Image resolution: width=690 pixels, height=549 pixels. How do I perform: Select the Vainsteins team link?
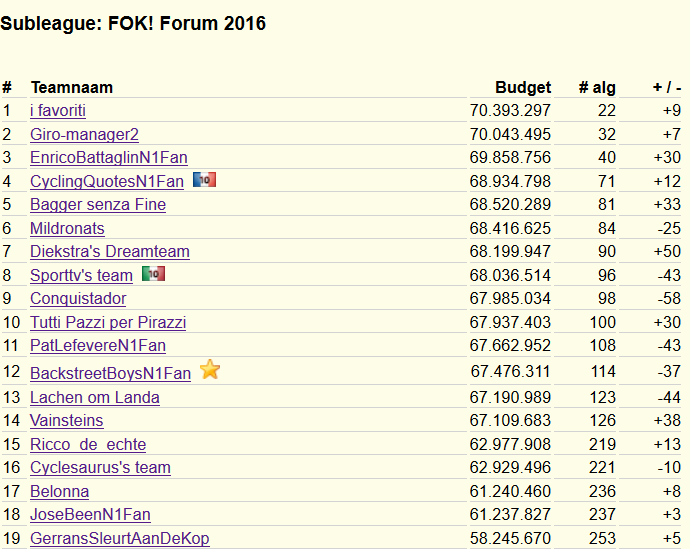[x=66, y=421]
